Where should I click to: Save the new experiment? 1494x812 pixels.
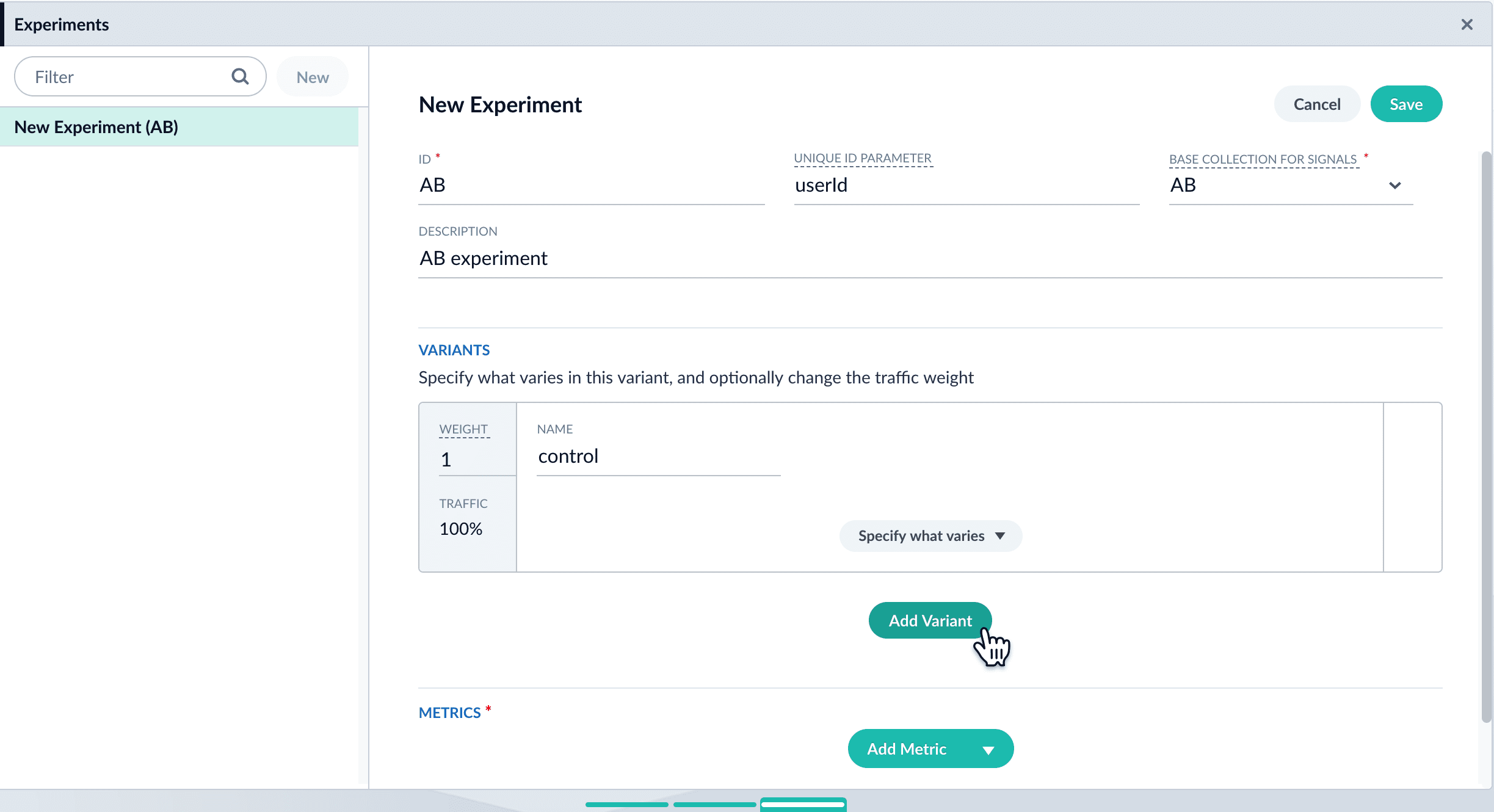[x=1405, y=104]
